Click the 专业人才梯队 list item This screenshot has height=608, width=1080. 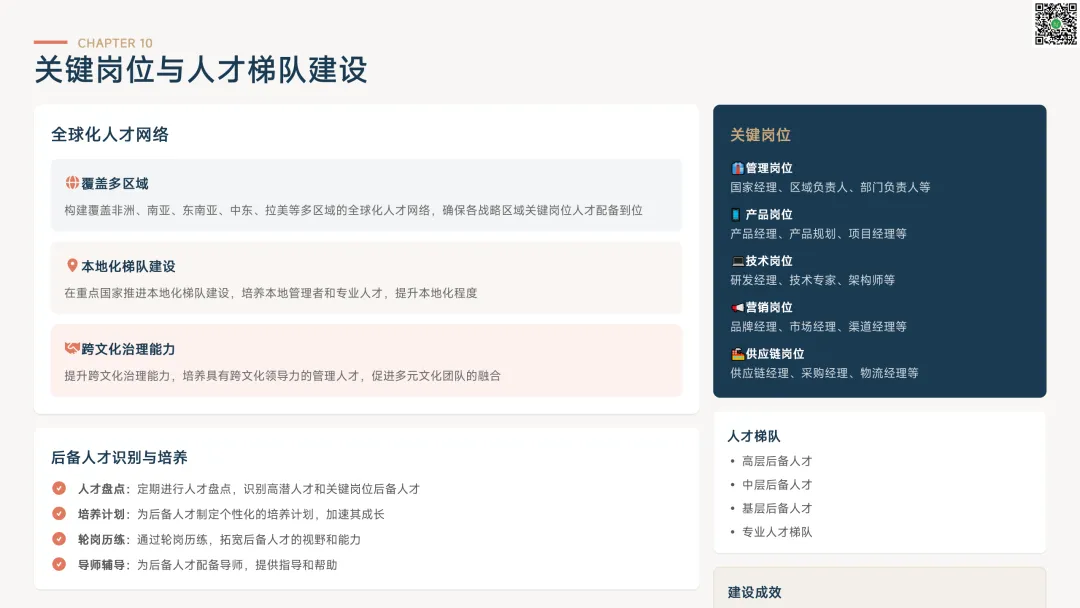777,532
